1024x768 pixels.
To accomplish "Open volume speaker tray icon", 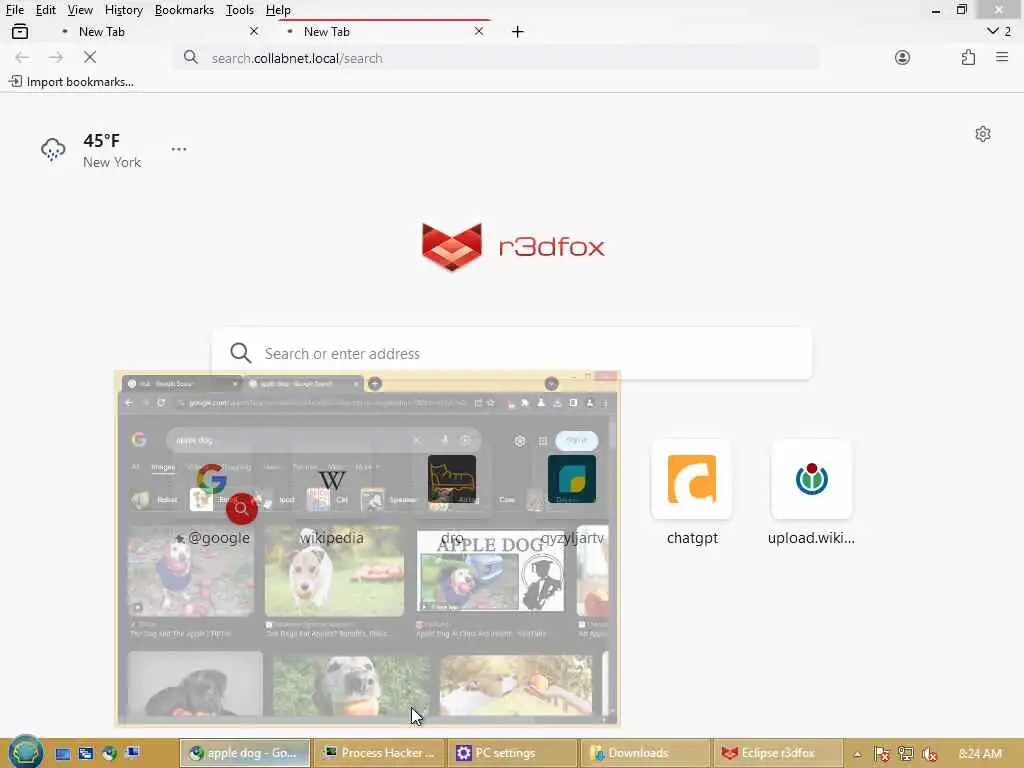I will coord(929,754).
